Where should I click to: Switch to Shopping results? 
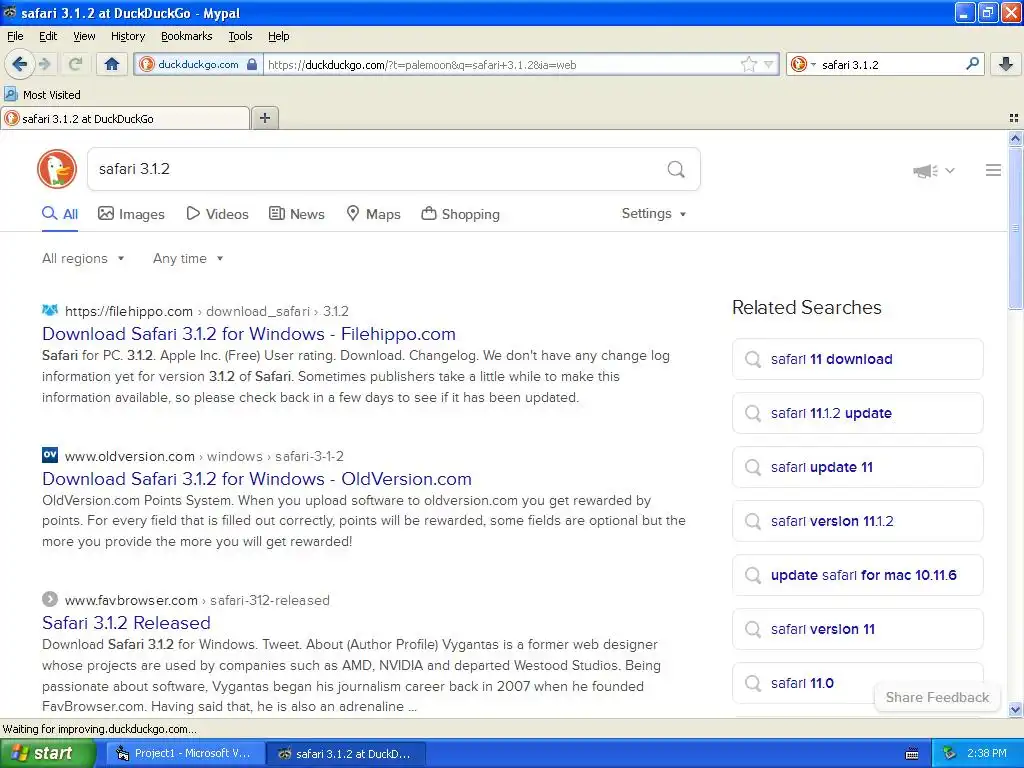tap(460, 214)
